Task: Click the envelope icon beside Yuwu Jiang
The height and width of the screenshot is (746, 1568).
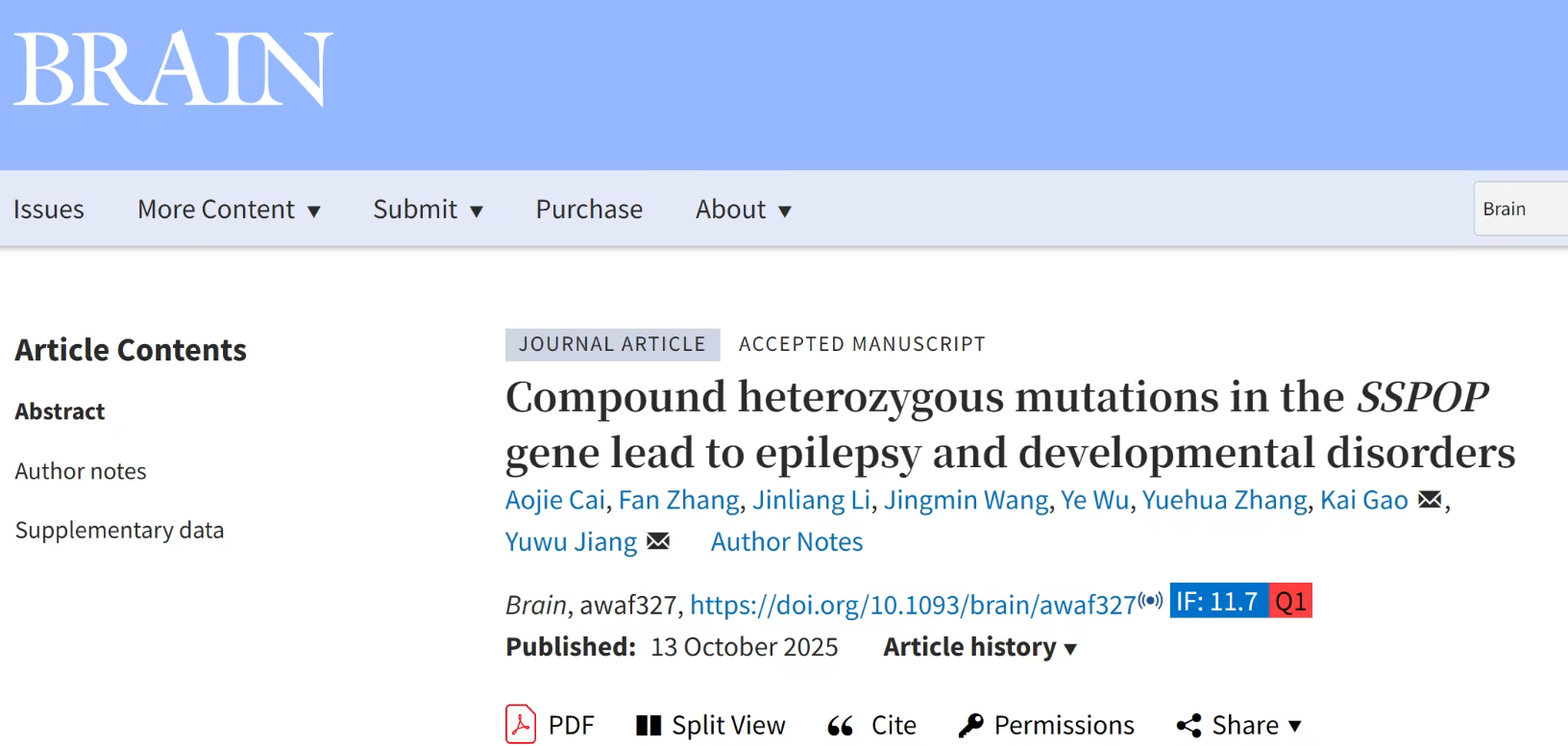Action: point(658,541)
